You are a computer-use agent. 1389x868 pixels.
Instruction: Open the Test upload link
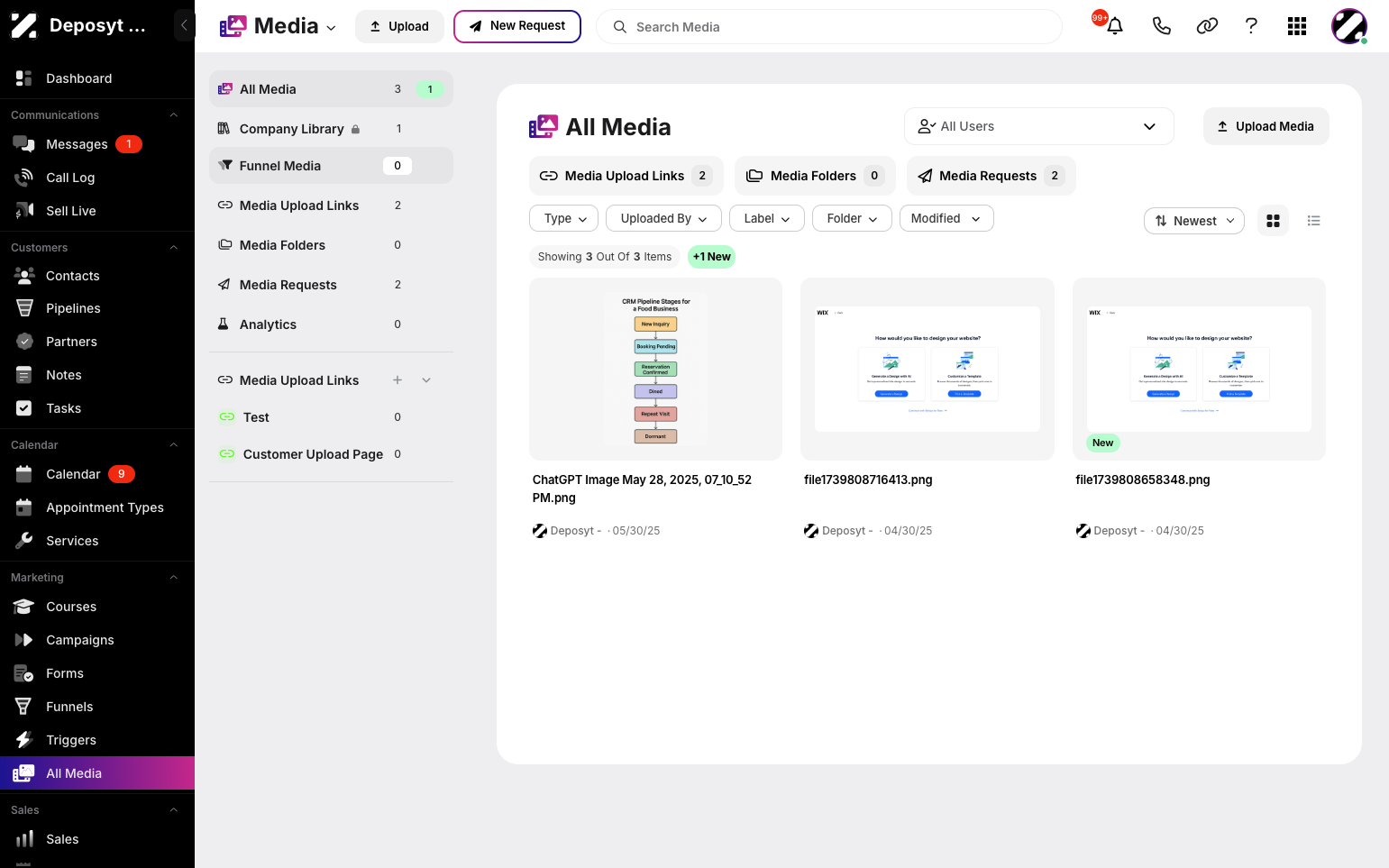(331, 417)
